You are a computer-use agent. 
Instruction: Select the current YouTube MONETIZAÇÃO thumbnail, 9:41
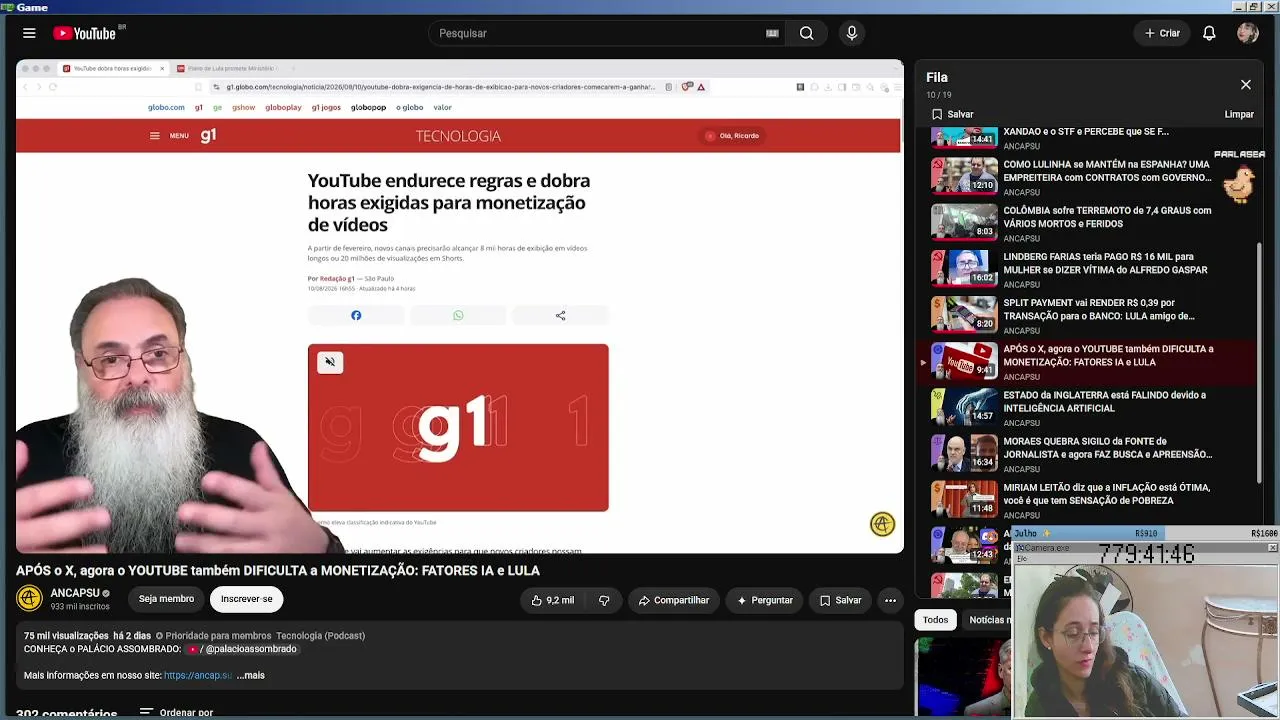tap(964, 360)
